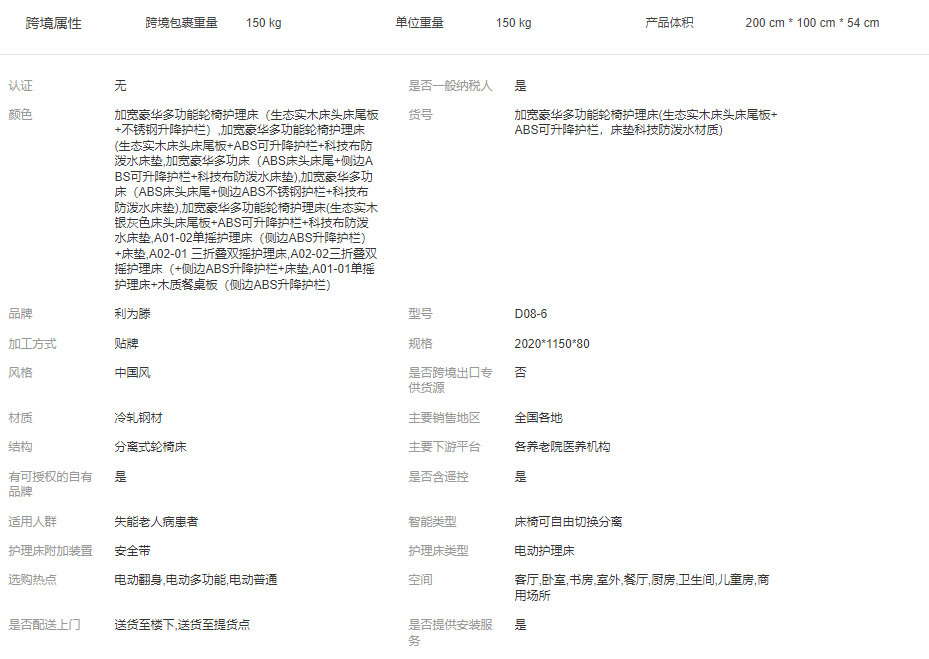This screenshot has height=659, width=929.
Task: Click the 智能类型 label
Action: (x=433, y=522)
